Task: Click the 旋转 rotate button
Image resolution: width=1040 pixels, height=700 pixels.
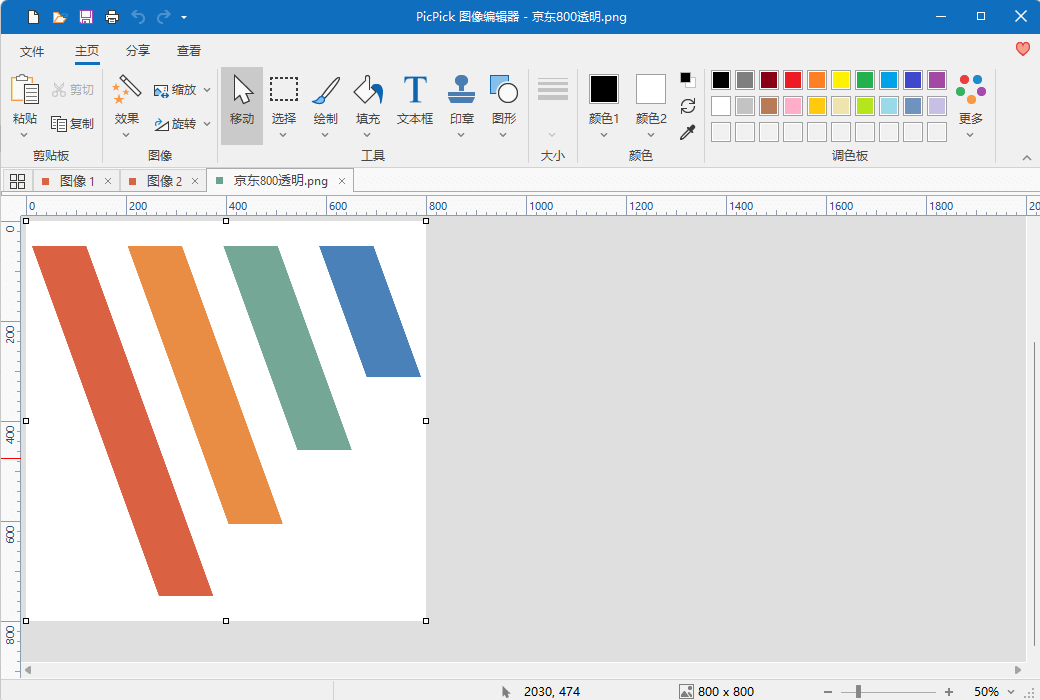Action: (x=175, y=123)
